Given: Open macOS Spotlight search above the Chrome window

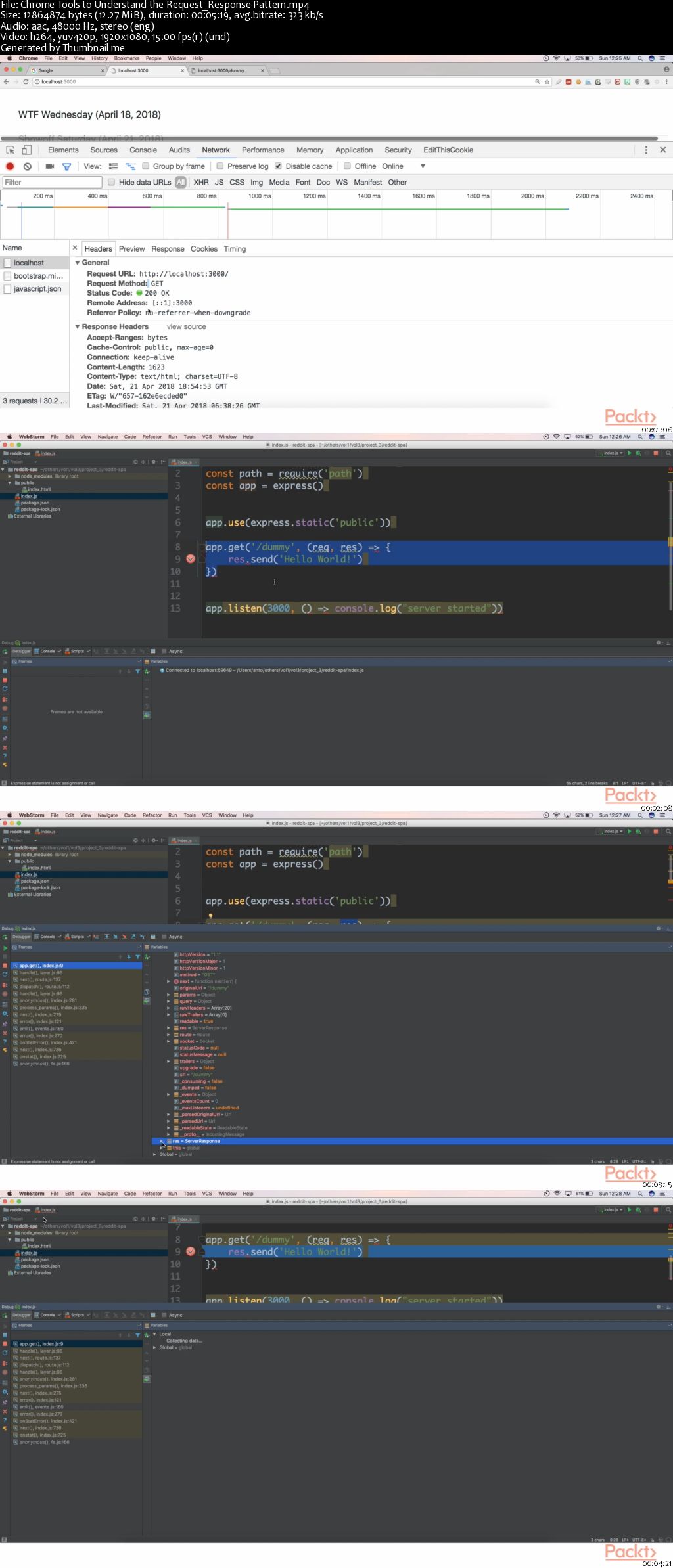Looking at the screenshot, I should [640, 58].
